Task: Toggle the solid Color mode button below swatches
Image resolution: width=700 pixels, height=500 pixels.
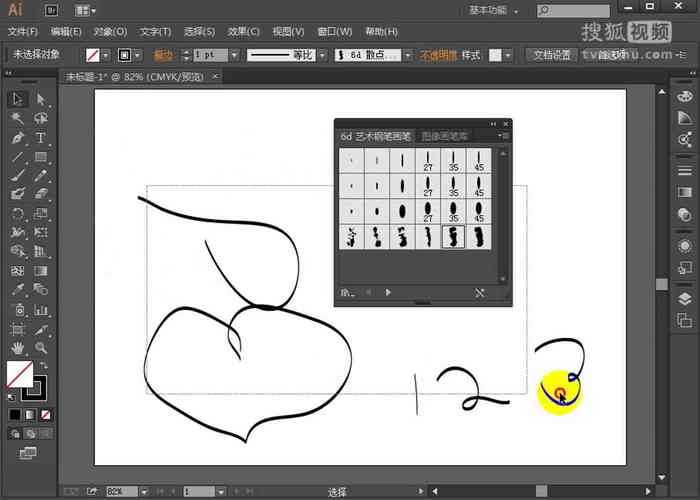Action: tap(14, 414)
